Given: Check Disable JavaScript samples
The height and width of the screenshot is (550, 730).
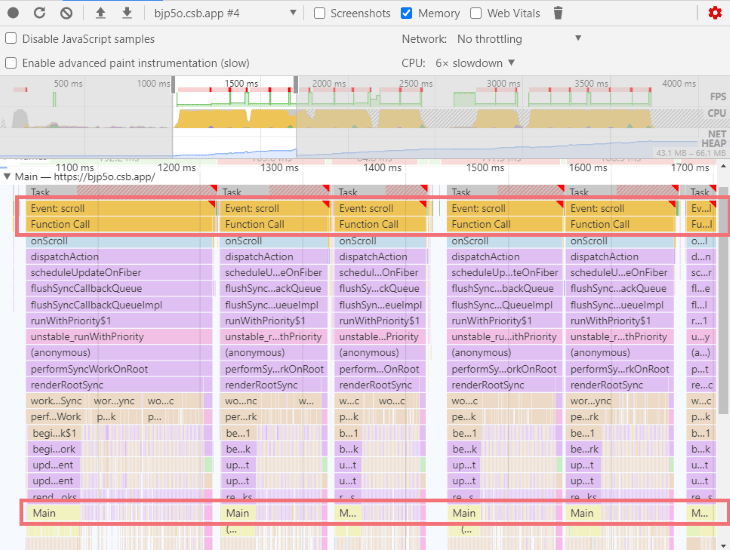Looking at the screenshot, I should 11,39.
